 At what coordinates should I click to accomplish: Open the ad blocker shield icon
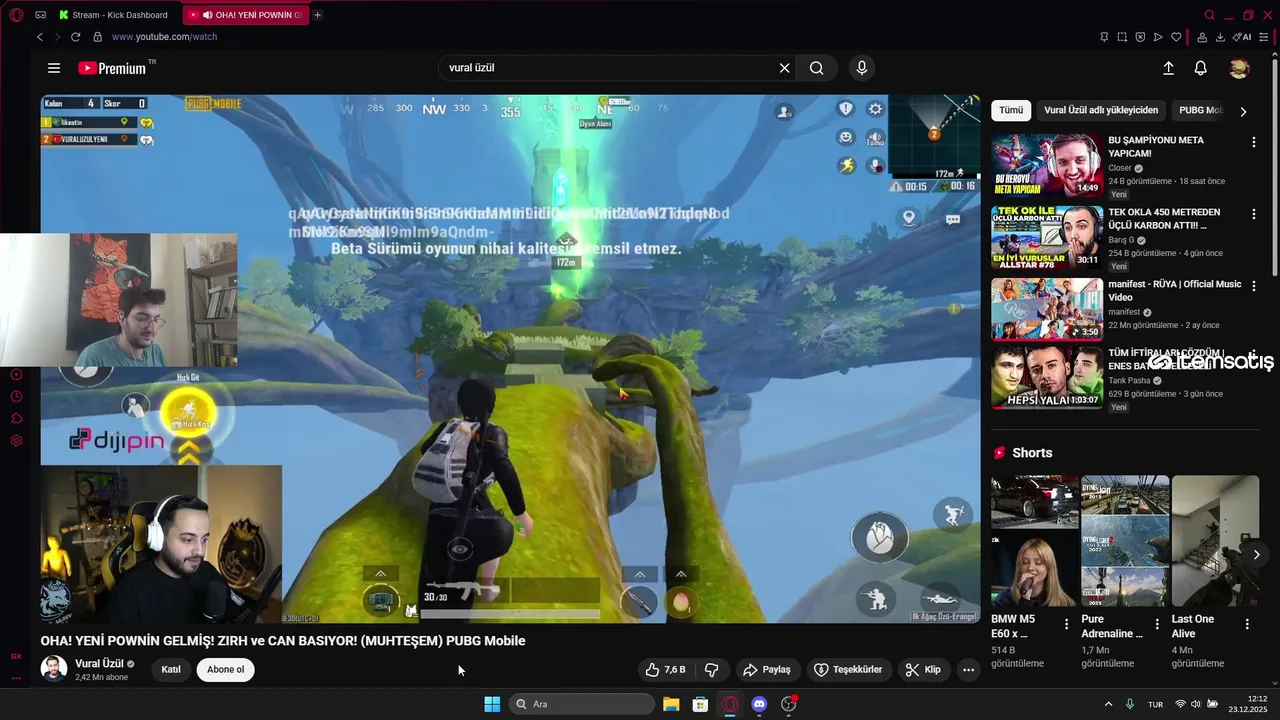click(1140, 37)
